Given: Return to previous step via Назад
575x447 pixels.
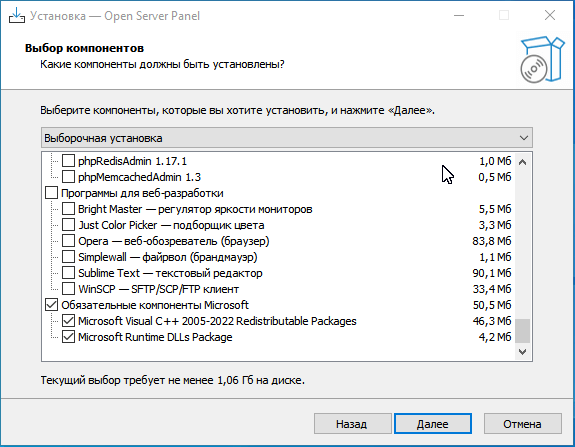Looking at the screenshot, I should pos(352,424).
